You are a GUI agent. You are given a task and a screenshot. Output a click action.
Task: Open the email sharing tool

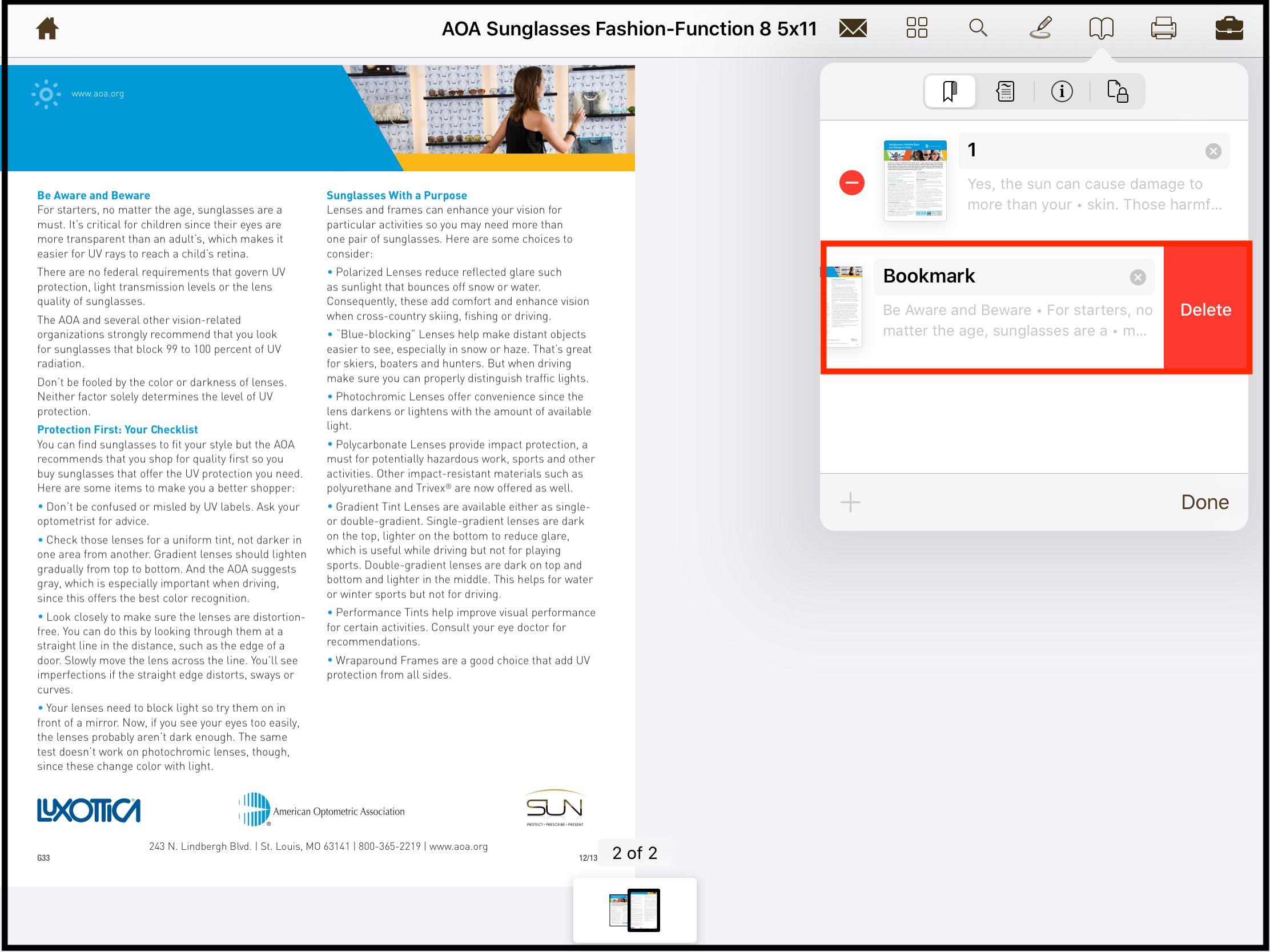852,27
